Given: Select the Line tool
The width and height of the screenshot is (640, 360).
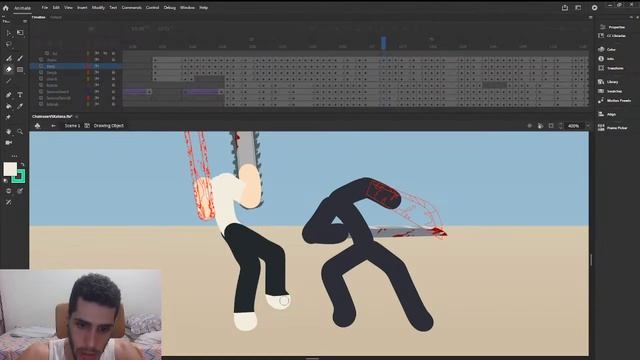Looking at the screenshot, I should [x=9, y=81].
